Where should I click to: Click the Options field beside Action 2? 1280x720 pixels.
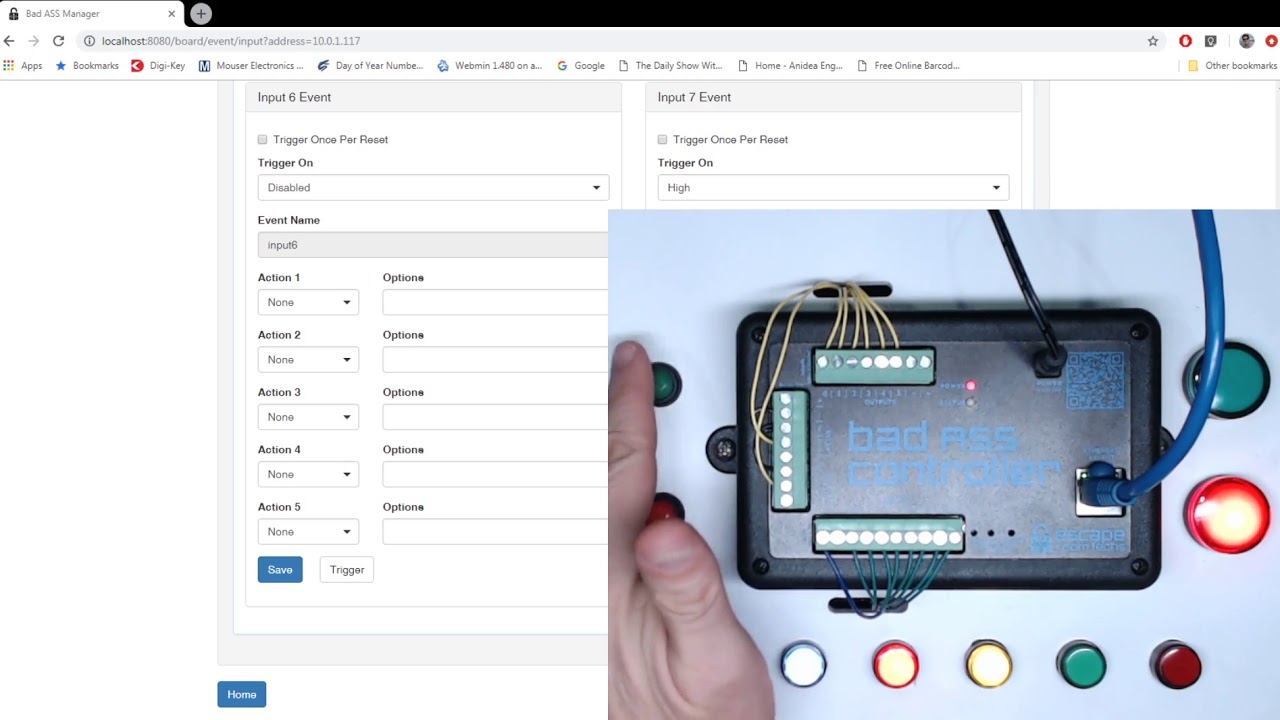pos(495,360)
